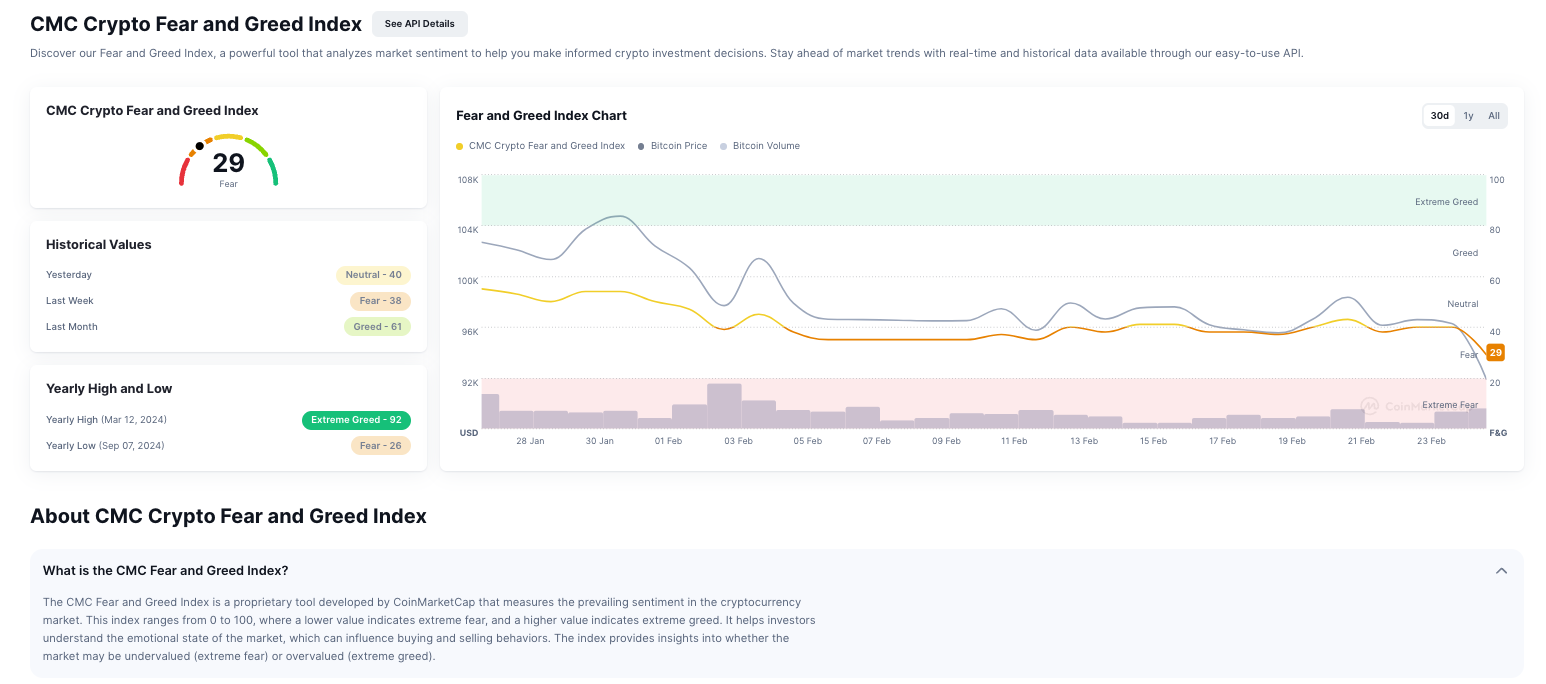Select the 30d chart range tab

(x=1439, y=116)
